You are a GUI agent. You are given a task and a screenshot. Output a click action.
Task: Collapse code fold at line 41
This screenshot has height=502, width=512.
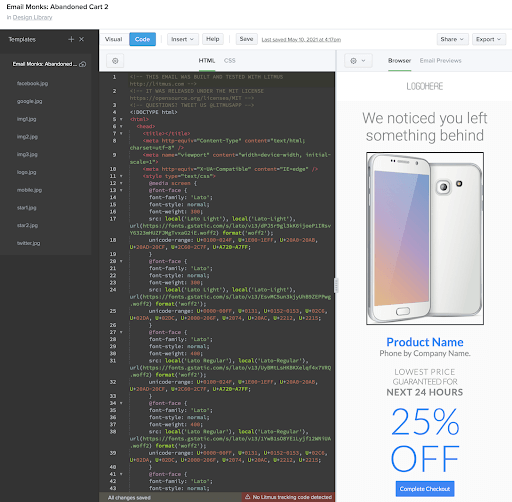(121, 474)
